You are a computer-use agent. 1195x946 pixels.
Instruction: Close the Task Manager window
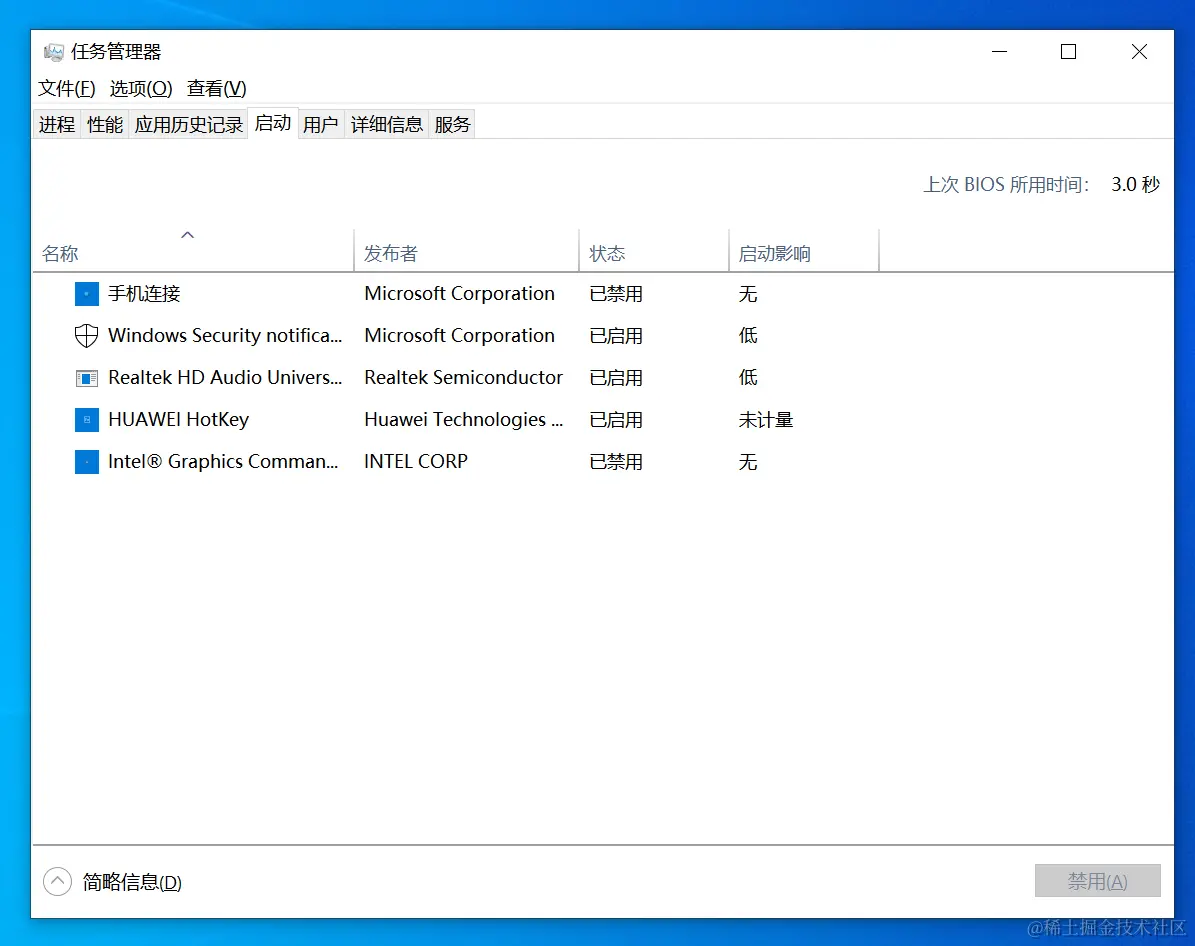click(1139, 52)
